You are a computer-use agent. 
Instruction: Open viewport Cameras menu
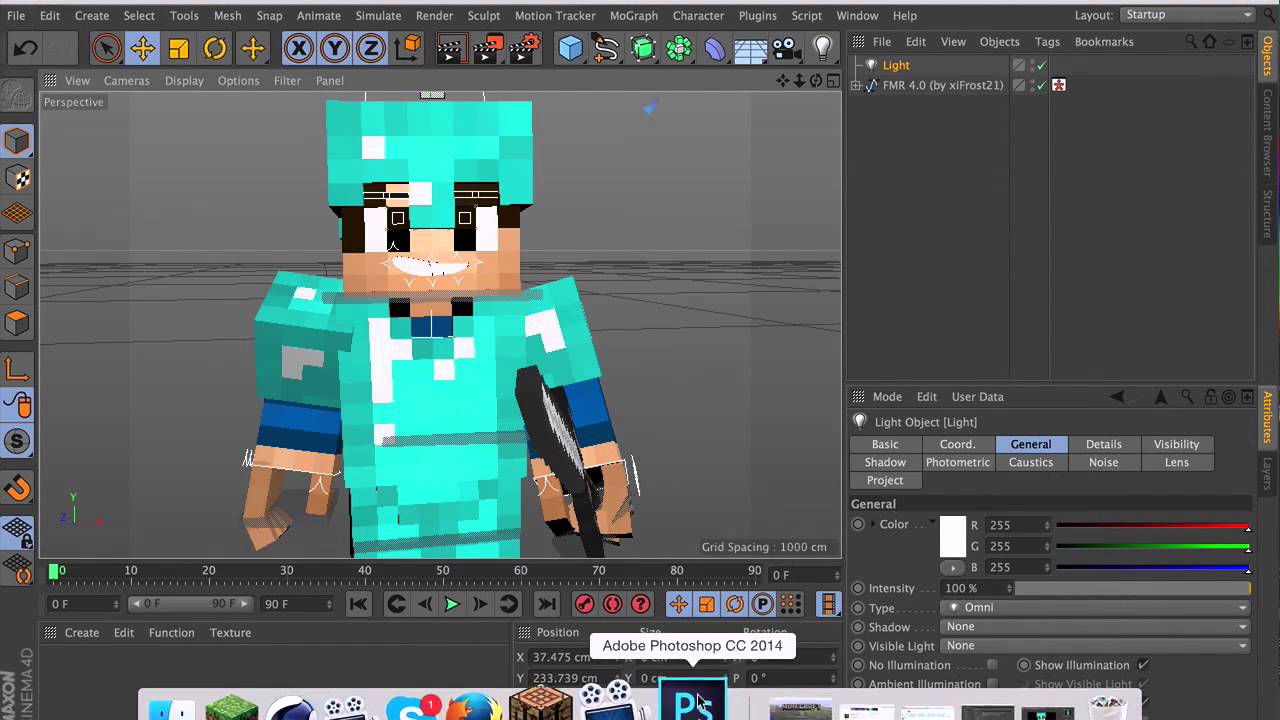pyautogui.click(x=126, y=80)
